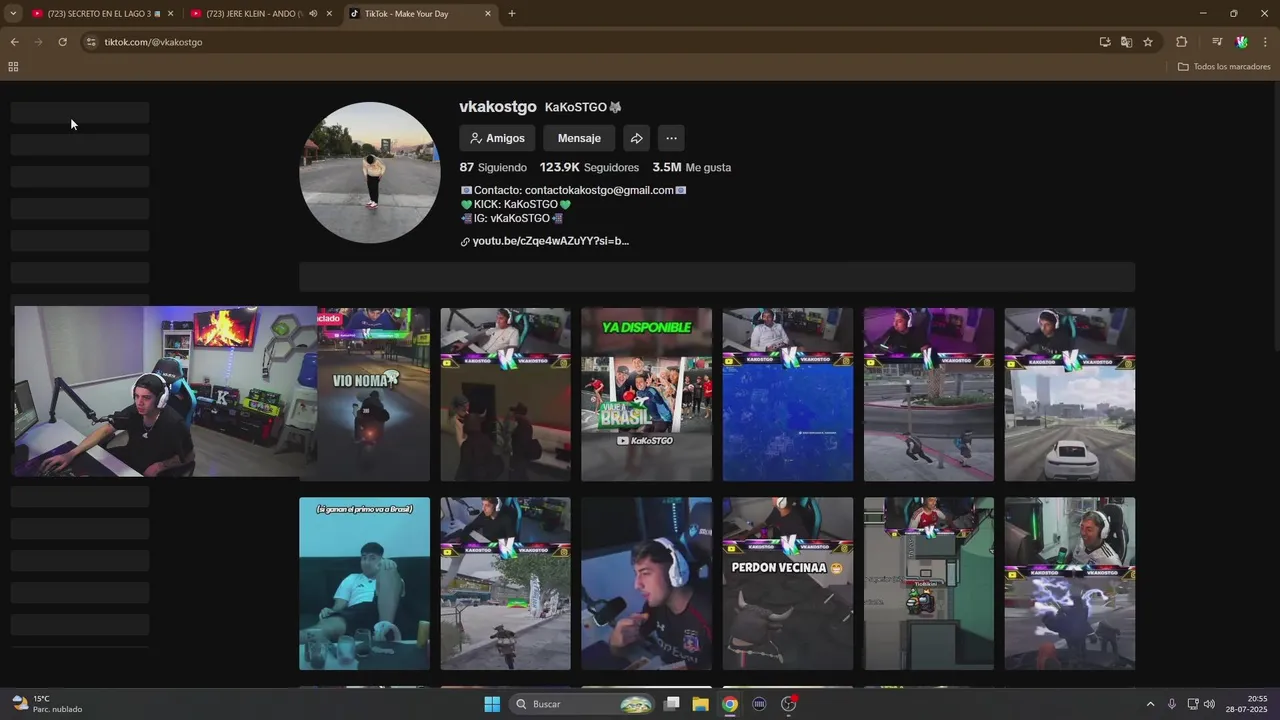This screenshot has height=720, width=1280.
Task: Open the Chrome extensions puzzle icon
Action: click(x=1181, y=42)
